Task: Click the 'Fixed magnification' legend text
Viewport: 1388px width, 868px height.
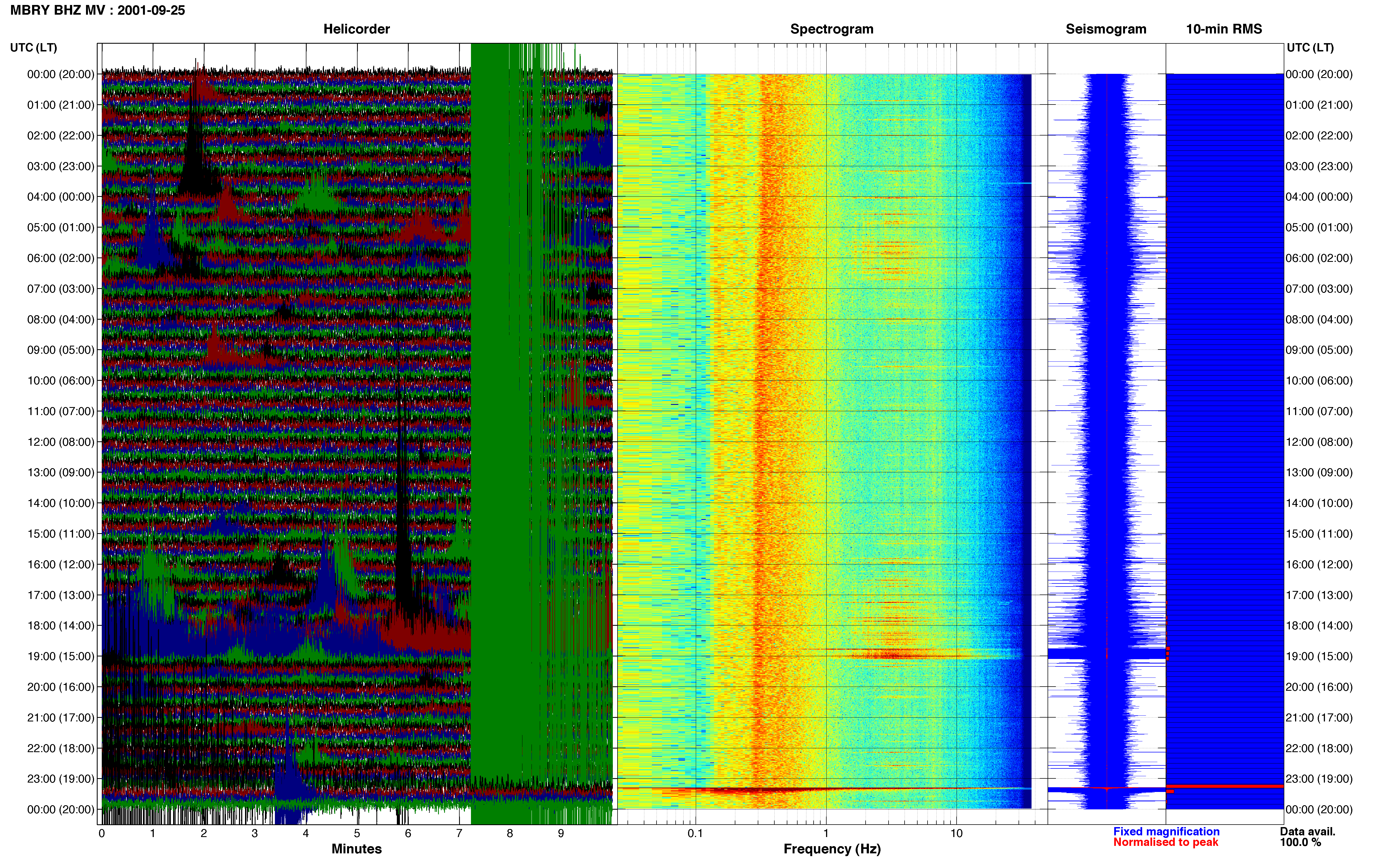Action: click(1166, 831)
